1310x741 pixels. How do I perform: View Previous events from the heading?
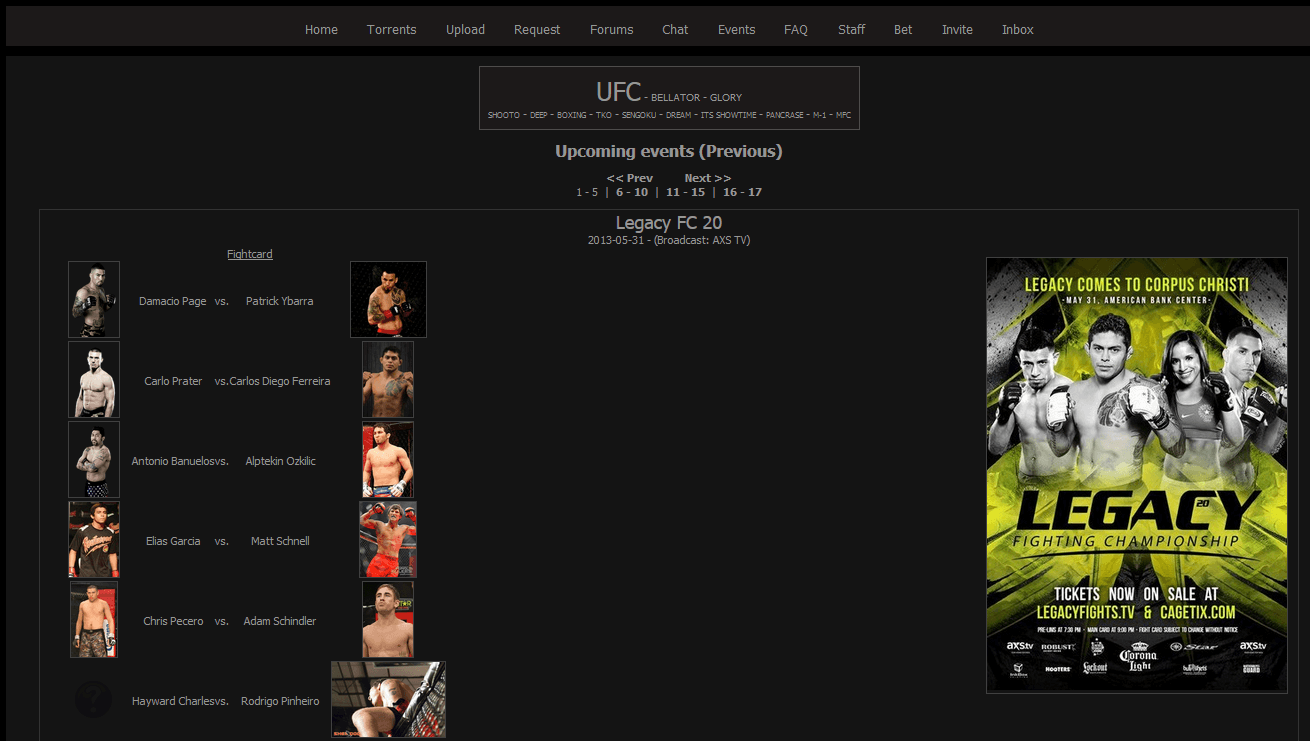coord(740,152)
